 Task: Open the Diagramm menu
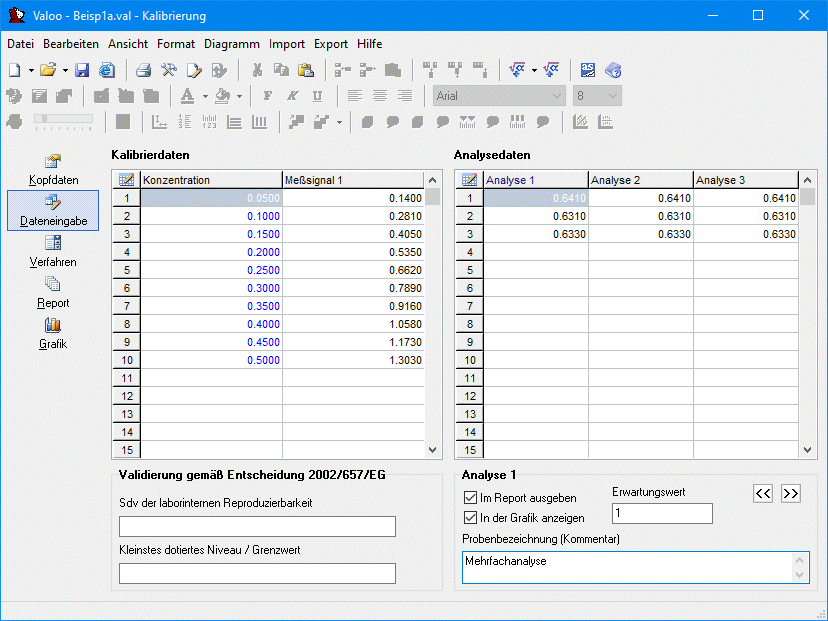(x=232, y=44)
